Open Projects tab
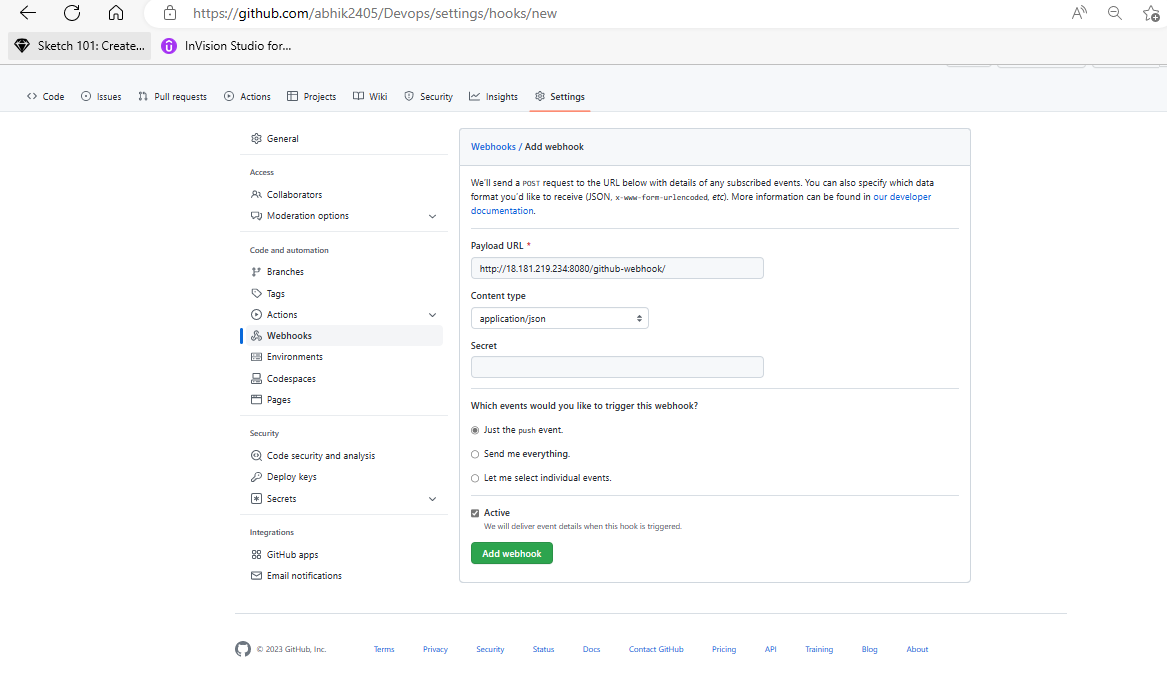Image resolution: width=1167 pixels, height=679 pixels. pos(311,97)
